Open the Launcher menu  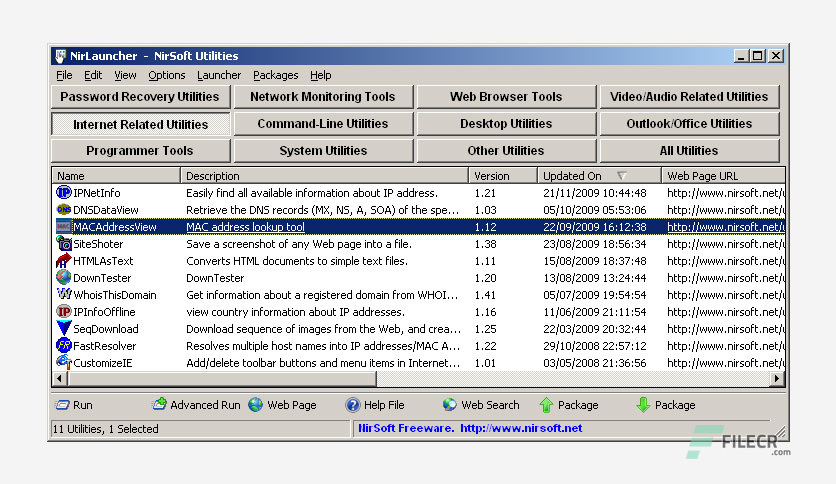point(219,75)
